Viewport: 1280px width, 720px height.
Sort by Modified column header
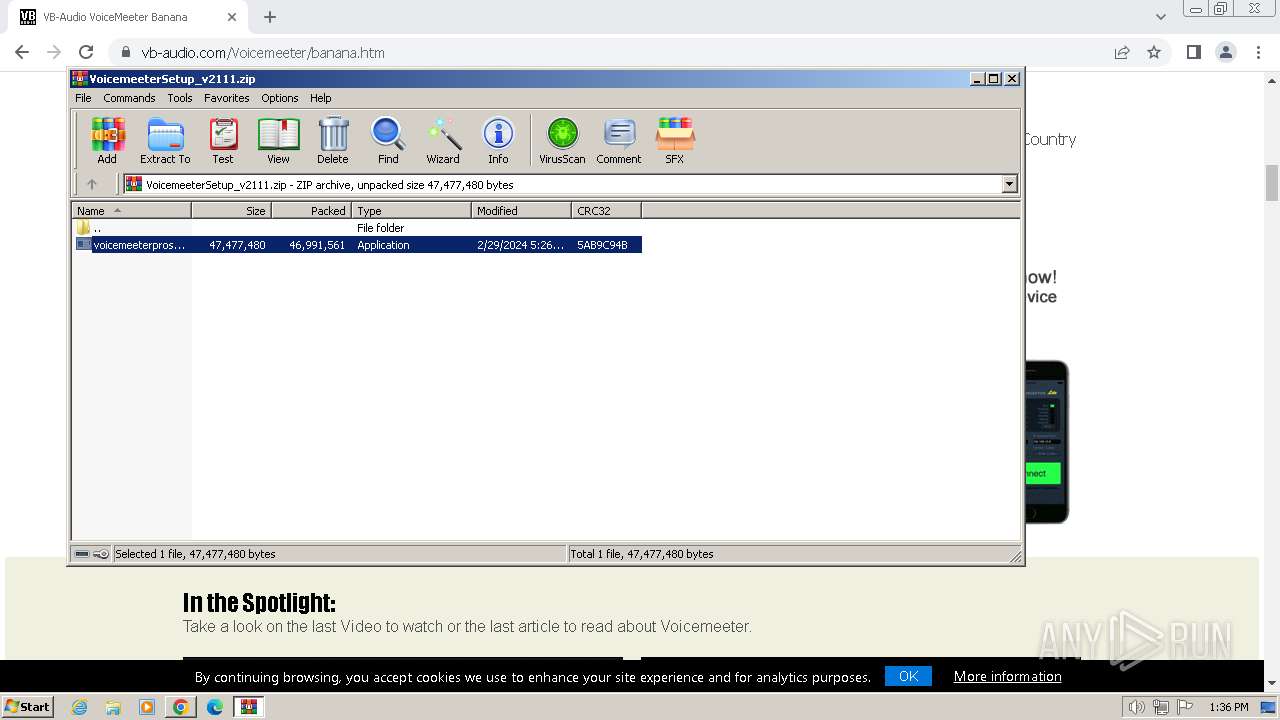[x=521, y=211]
